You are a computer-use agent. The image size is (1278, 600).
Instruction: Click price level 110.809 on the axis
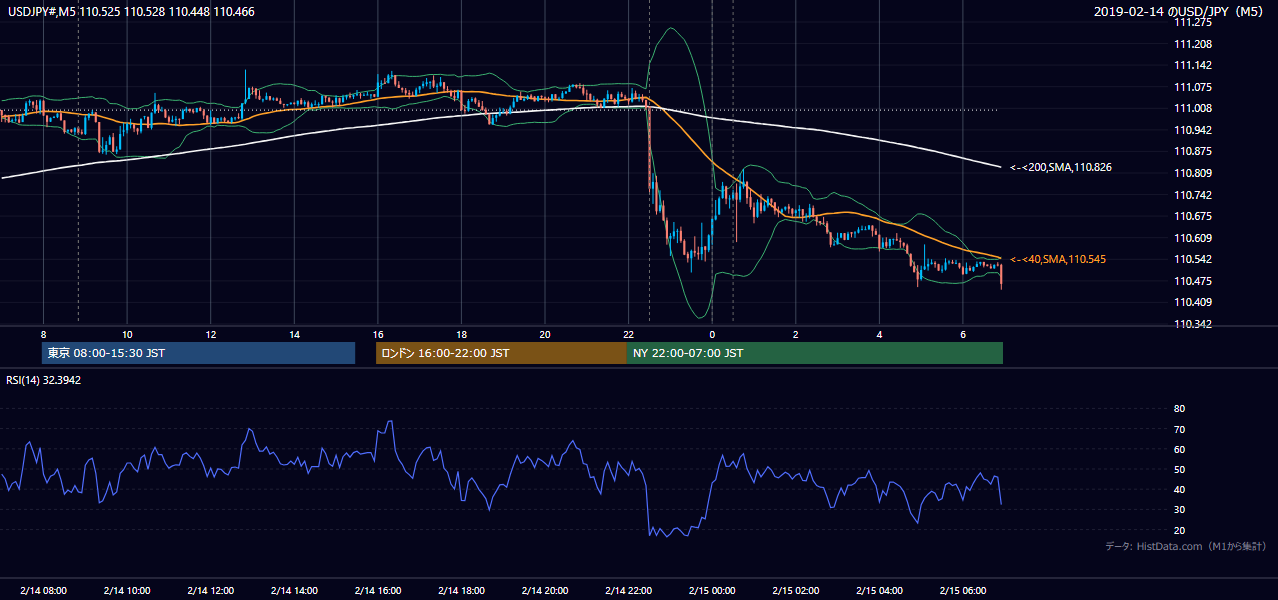coord(1192,173)
